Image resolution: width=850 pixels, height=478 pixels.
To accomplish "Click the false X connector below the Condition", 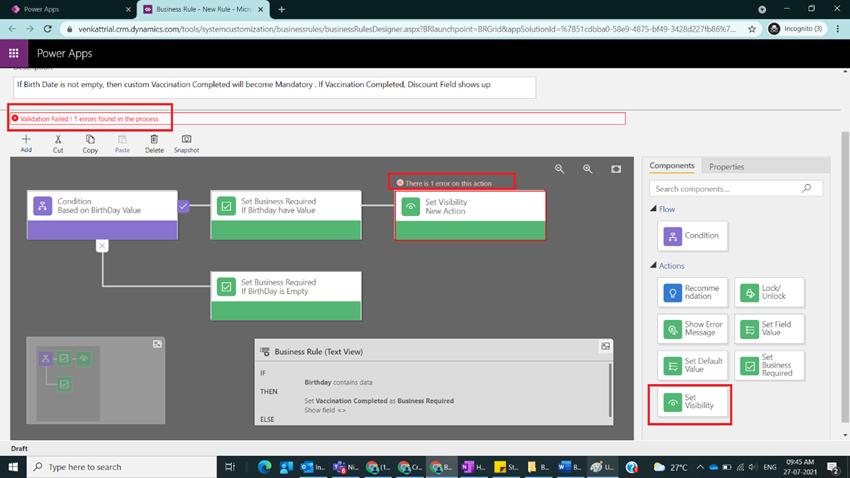I will (x=102, y=246).
